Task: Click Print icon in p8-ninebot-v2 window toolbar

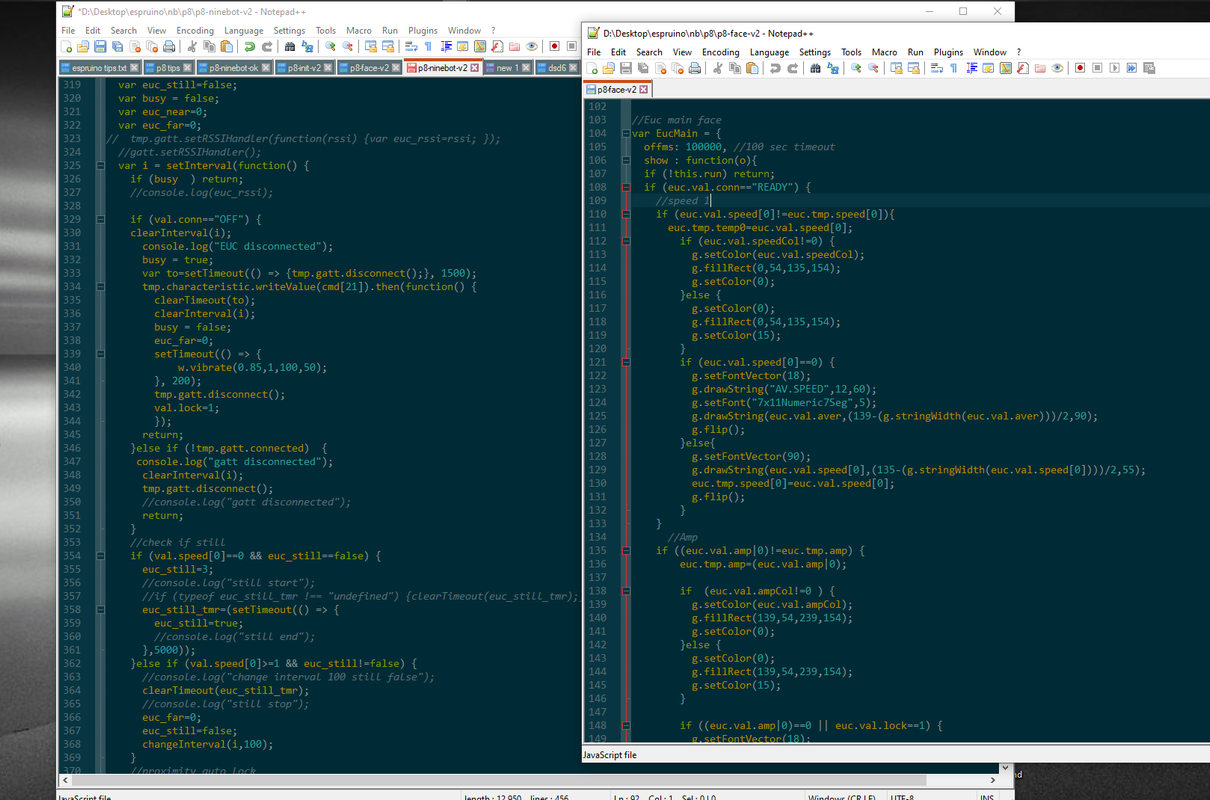Action: [x=169, y=46]
